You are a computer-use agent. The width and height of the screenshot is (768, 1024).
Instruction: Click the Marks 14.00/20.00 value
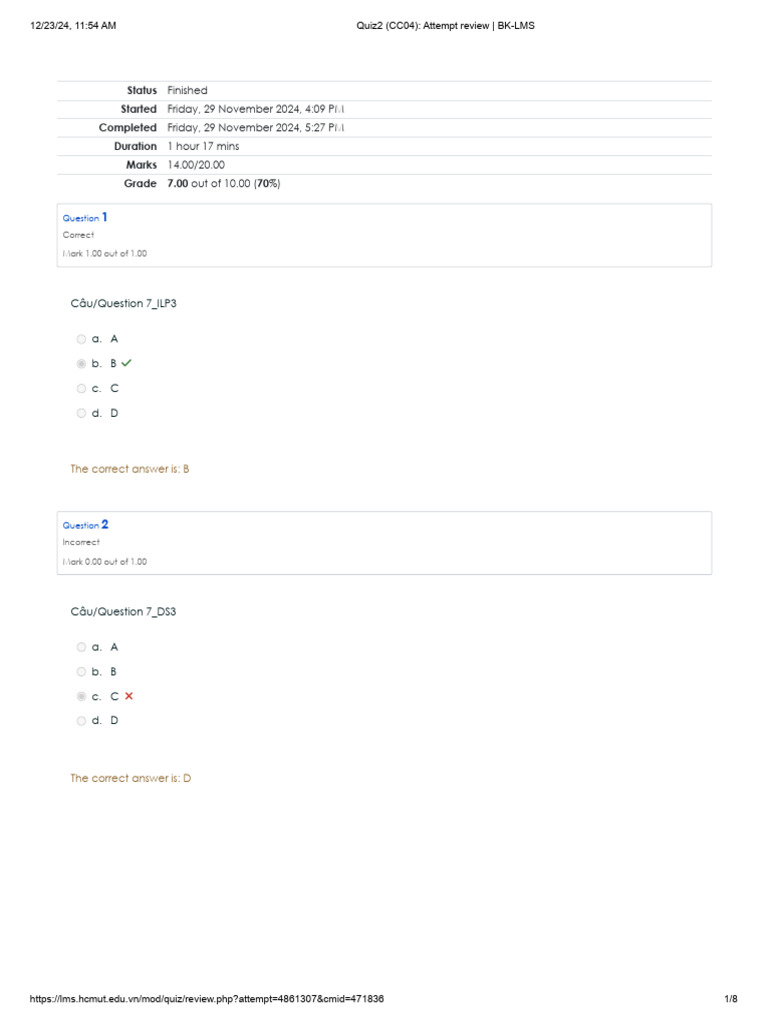[196, 165]
